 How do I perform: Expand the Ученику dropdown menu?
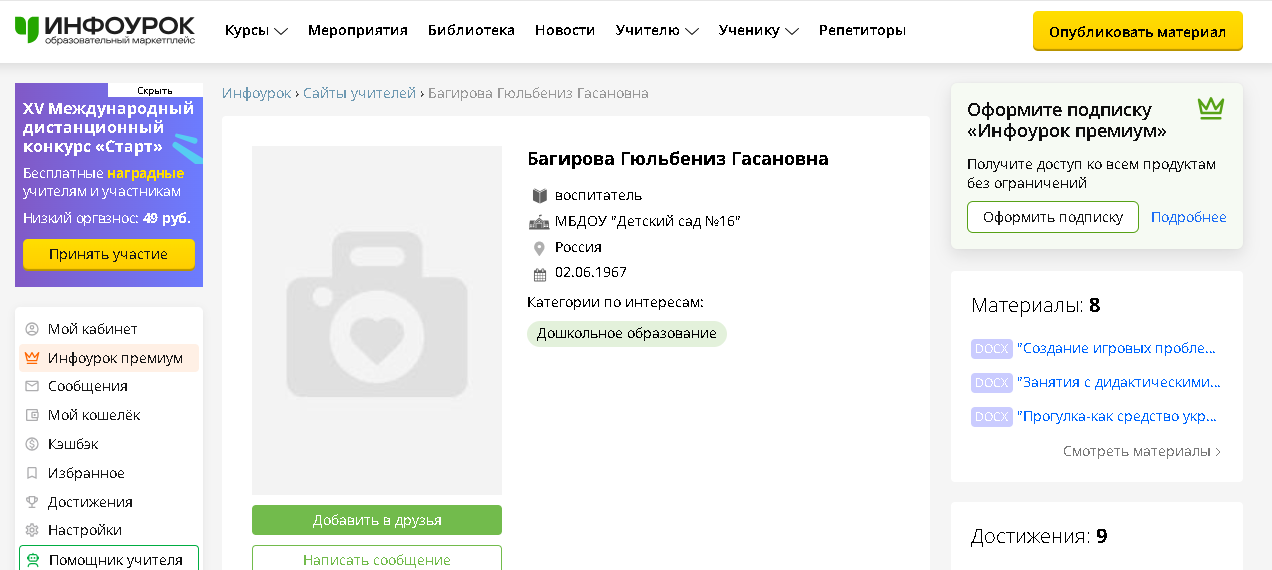click(x=759, y=30)
